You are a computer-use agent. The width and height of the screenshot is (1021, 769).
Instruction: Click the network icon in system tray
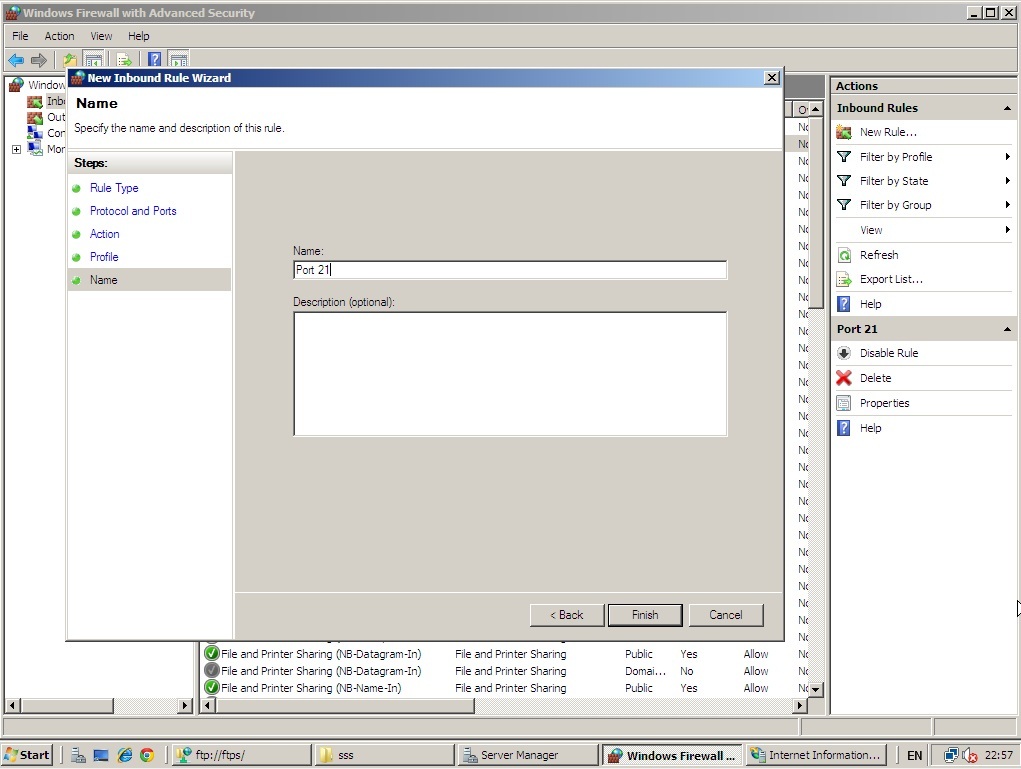951,755
